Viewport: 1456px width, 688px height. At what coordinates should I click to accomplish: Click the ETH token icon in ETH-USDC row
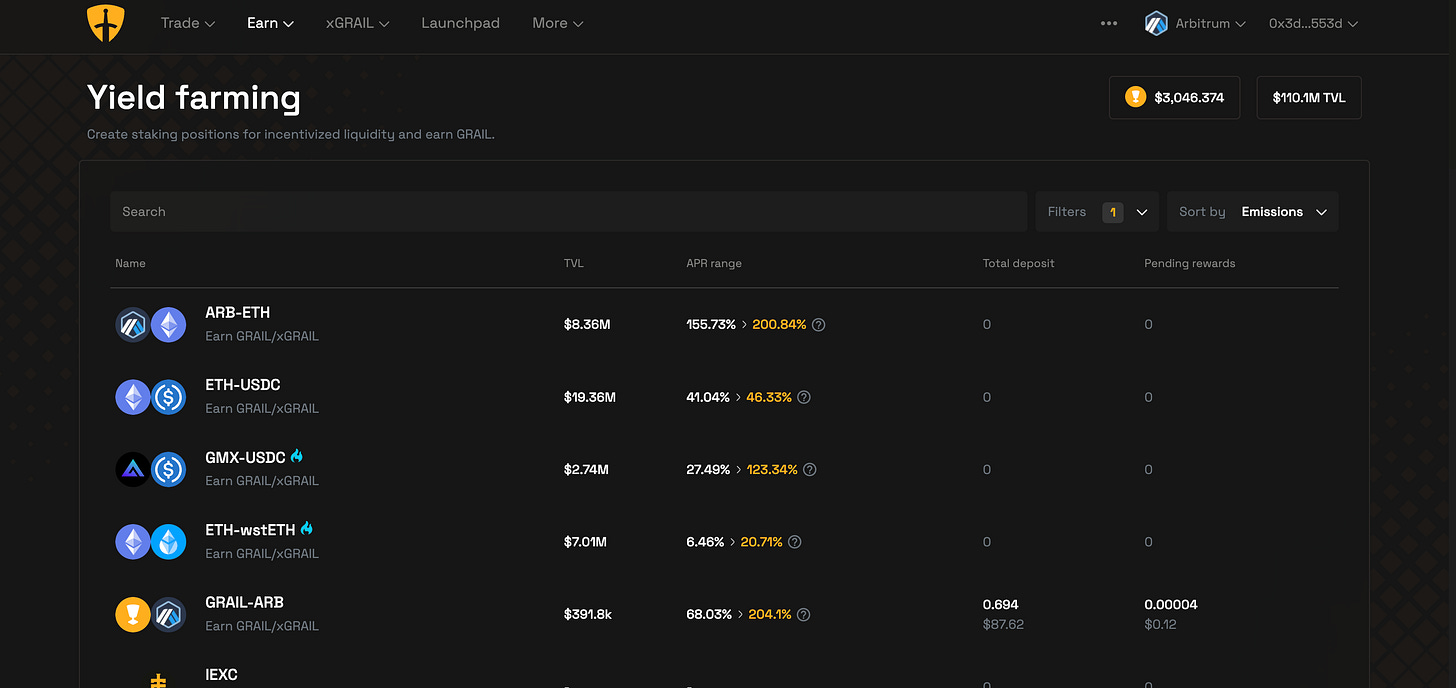132,397
